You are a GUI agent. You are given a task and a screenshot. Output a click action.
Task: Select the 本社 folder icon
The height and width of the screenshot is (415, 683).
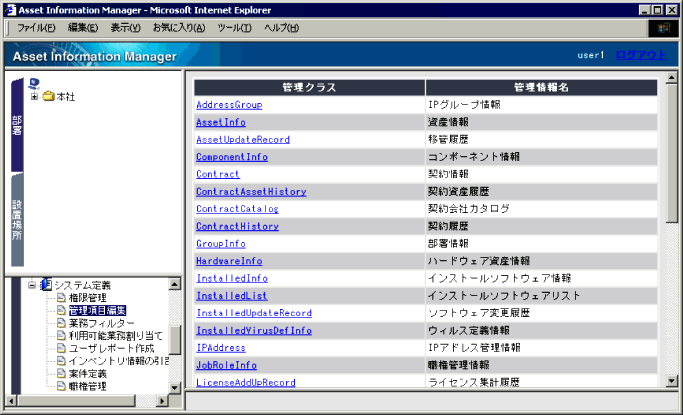pos(48,96)
